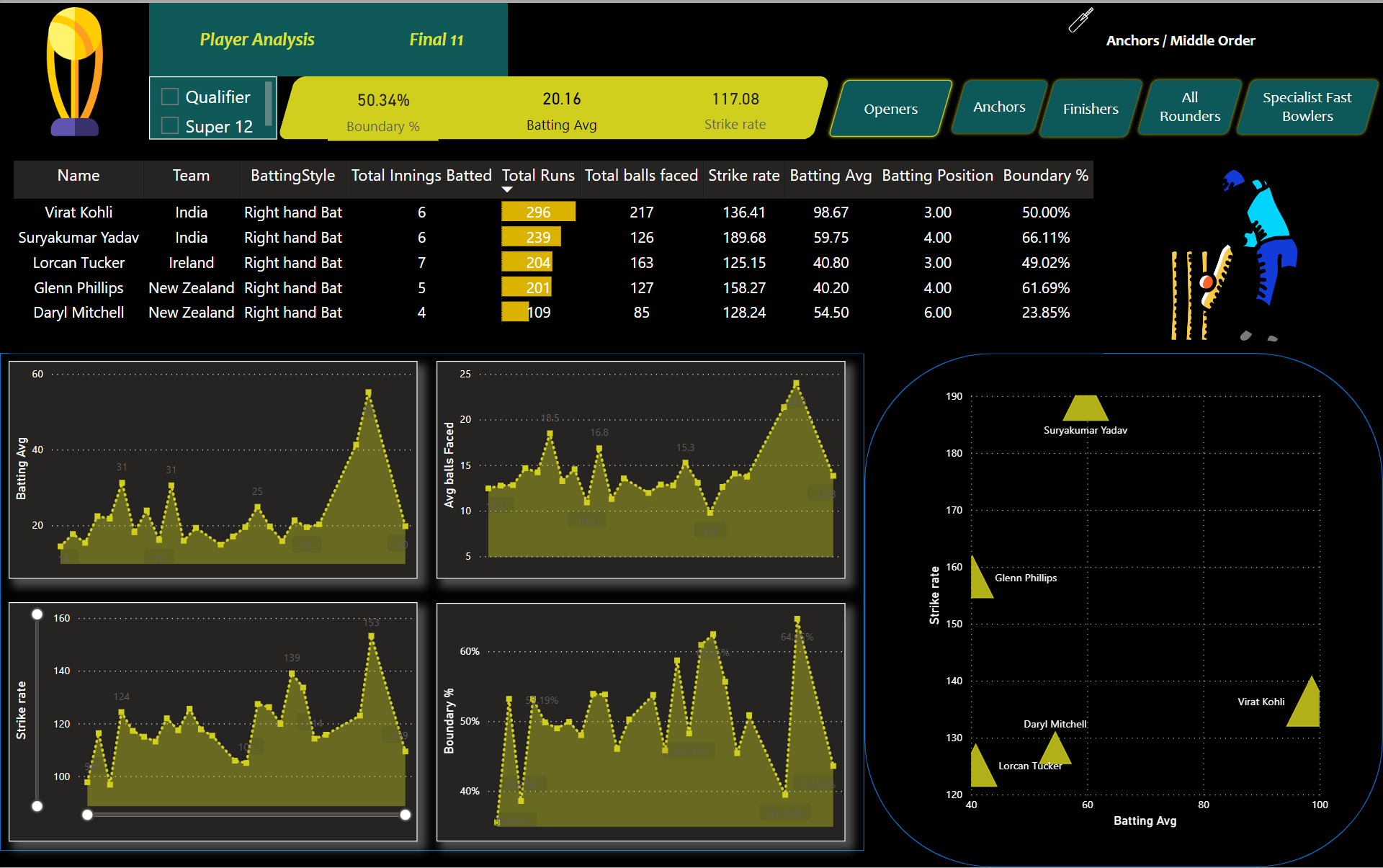Click sort arrow under Total Runs

point(507,189)
